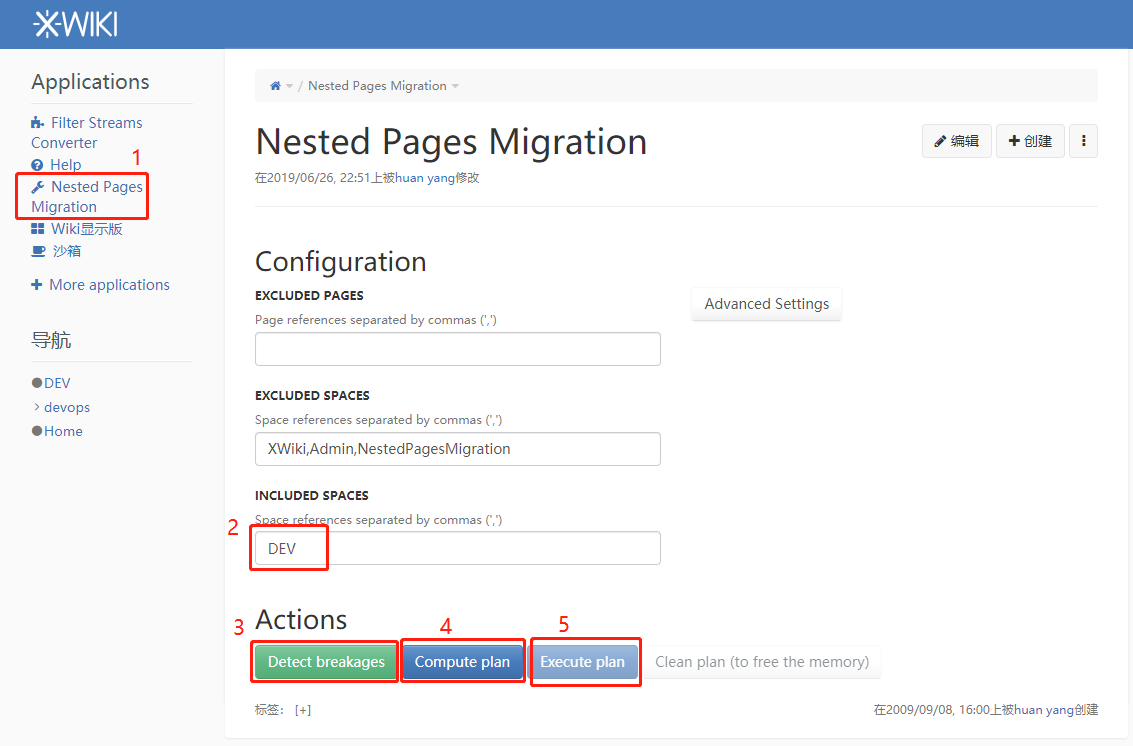Click the Applications panel heading
Viewport: 1133px width, 746px height.
[90, 82]
